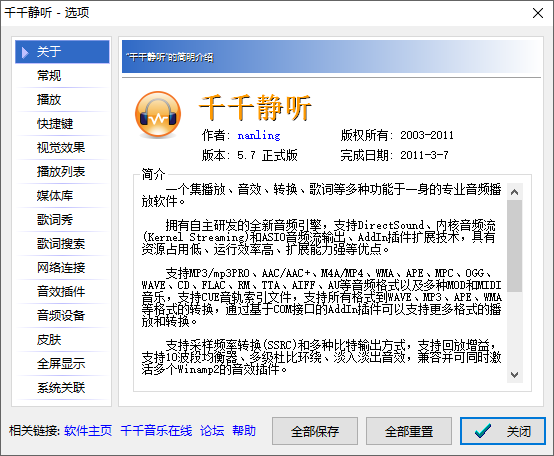Open the author link nanling
This screenshot has width=554, height=456.
coord(259,135)
